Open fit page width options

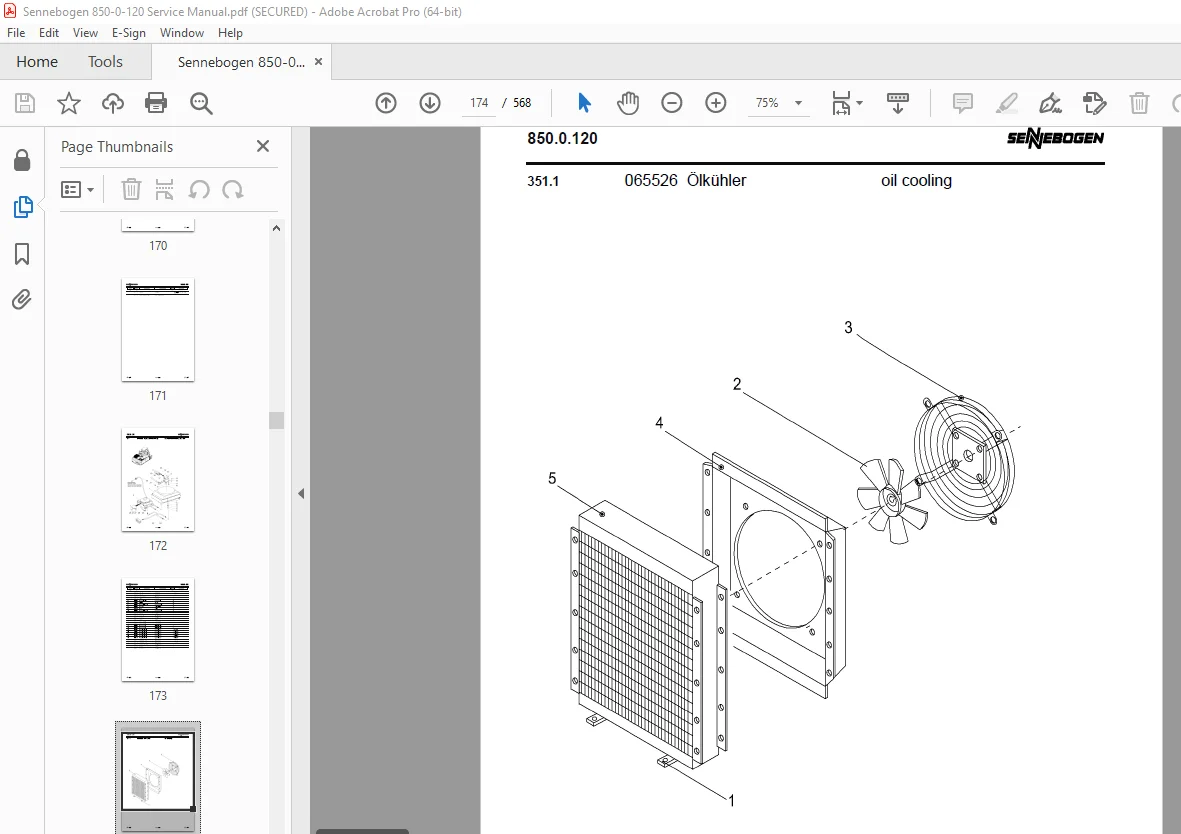pos(847,103)
